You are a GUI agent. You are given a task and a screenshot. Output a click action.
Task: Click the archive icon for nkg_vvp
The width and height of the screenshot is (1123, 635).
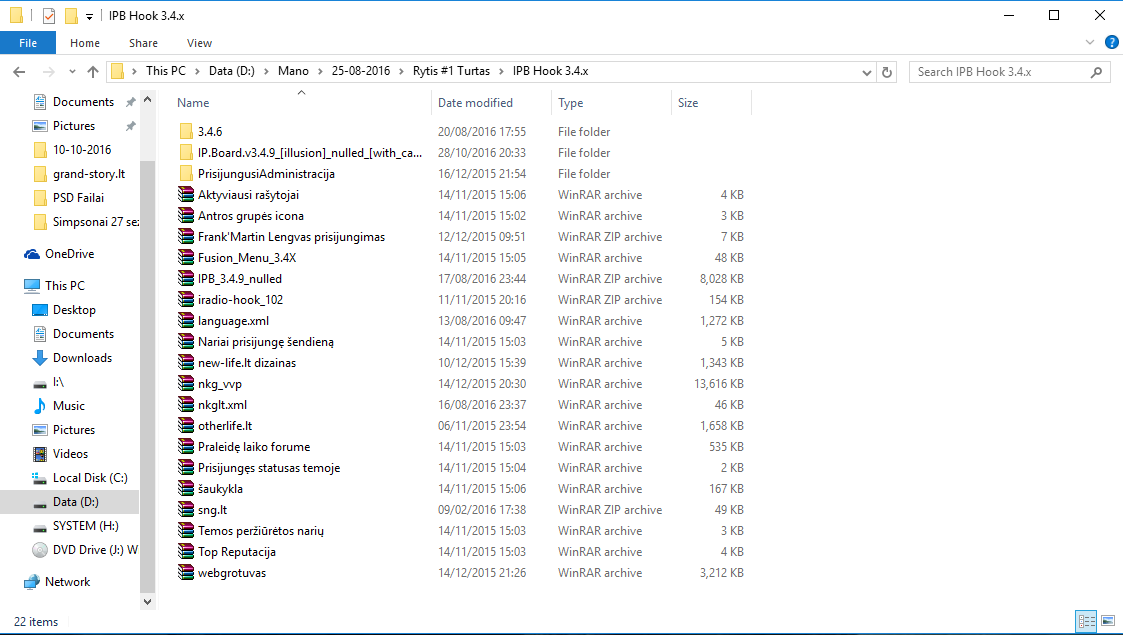186,383
